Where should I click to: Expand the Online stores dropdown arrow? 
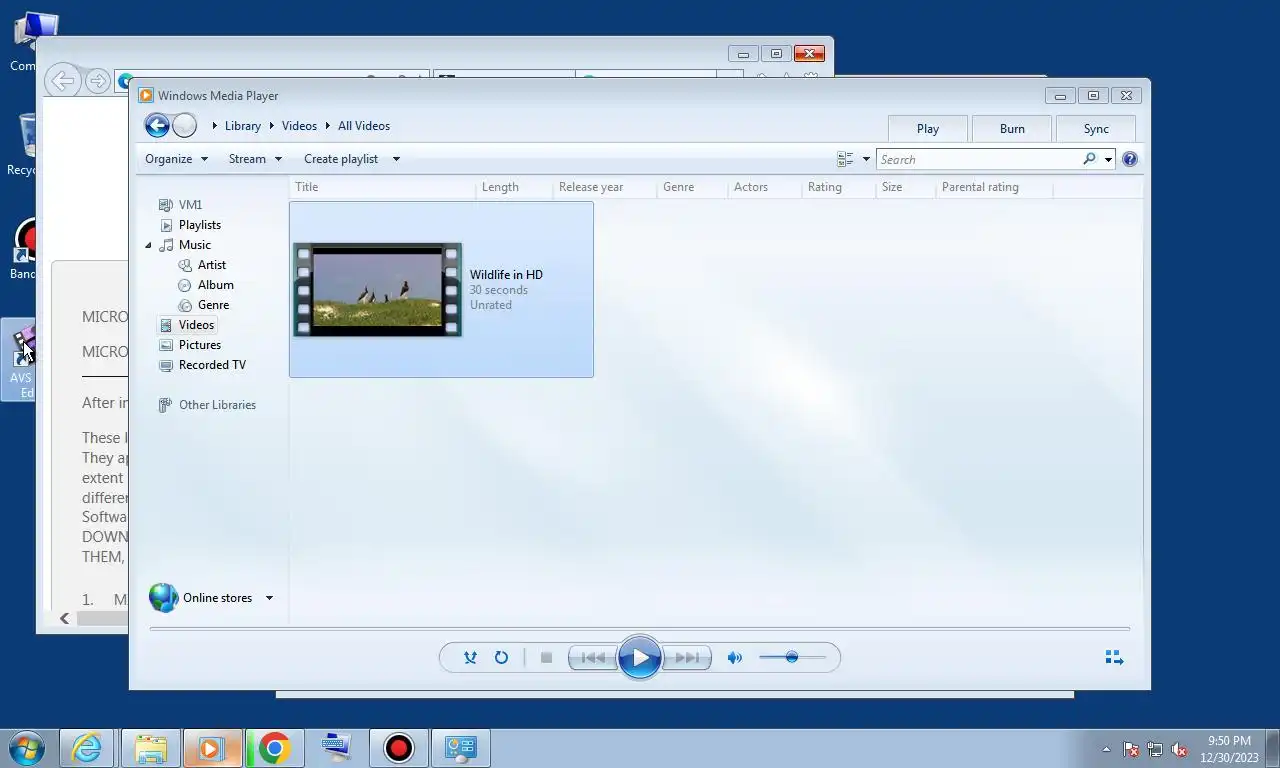click(269, 598)
